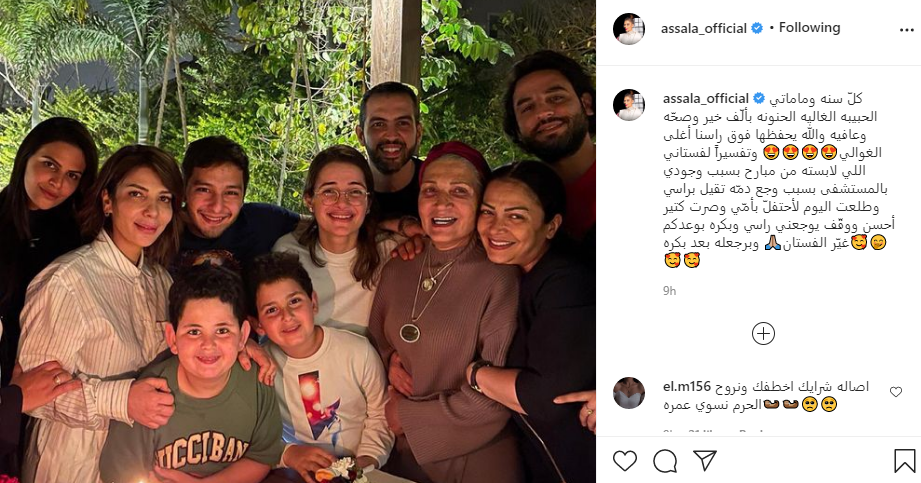The width and height of the screenshot is (921, 483).
Task: Click assala_official avatar beside the caption
Action: (628, 105)
